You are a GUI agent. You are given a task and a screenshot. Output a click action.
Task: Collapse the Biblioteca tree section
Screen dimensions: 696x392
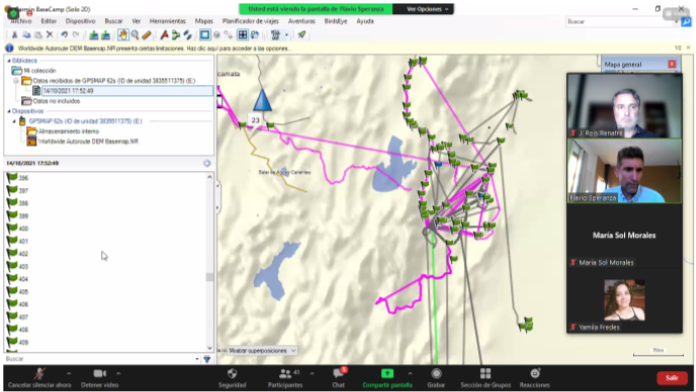tap(9, 60)
